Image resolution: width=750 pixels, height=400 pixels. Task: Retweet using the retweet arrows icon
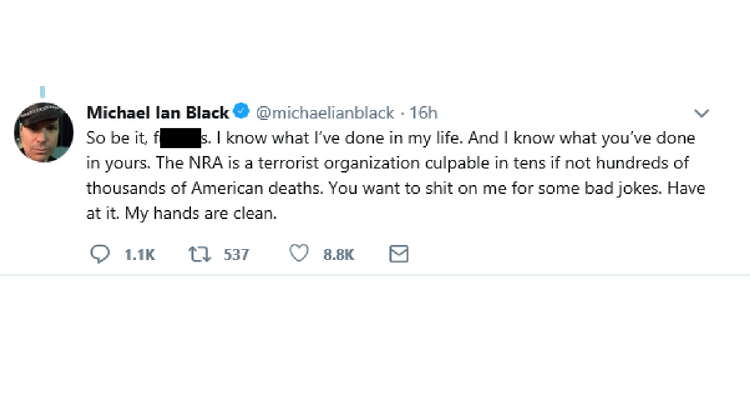pos(198,254)
